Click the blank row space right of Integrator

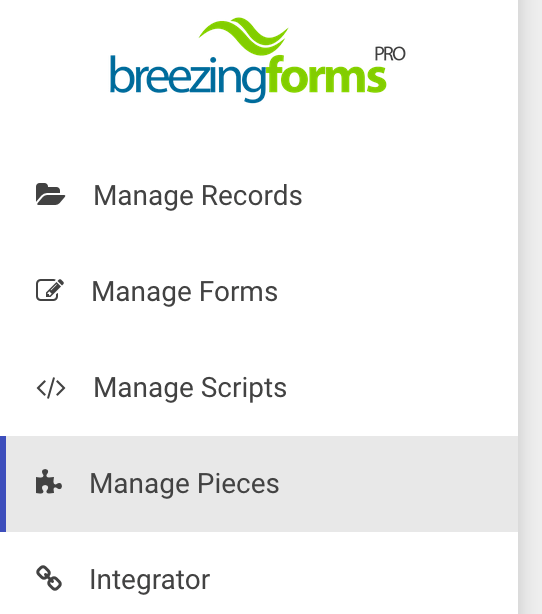[x=364, y=580]
